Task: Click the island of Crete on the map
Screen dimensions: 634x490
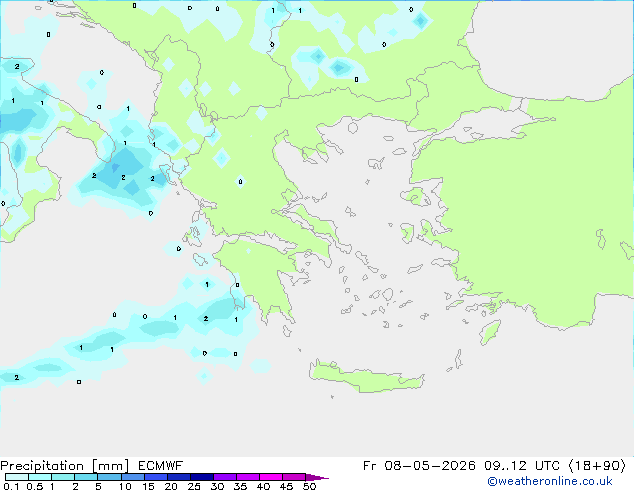Action: pos(366,378)
